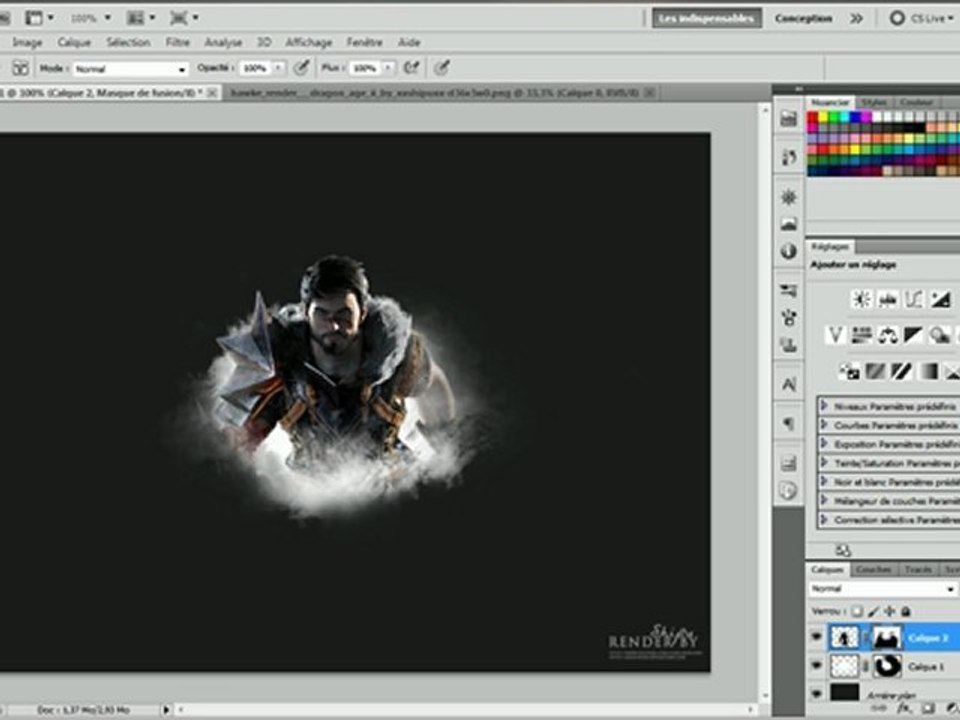Open the Opacité slider arrow
This screenshot has height=720, width=960.
coord(279,69)
